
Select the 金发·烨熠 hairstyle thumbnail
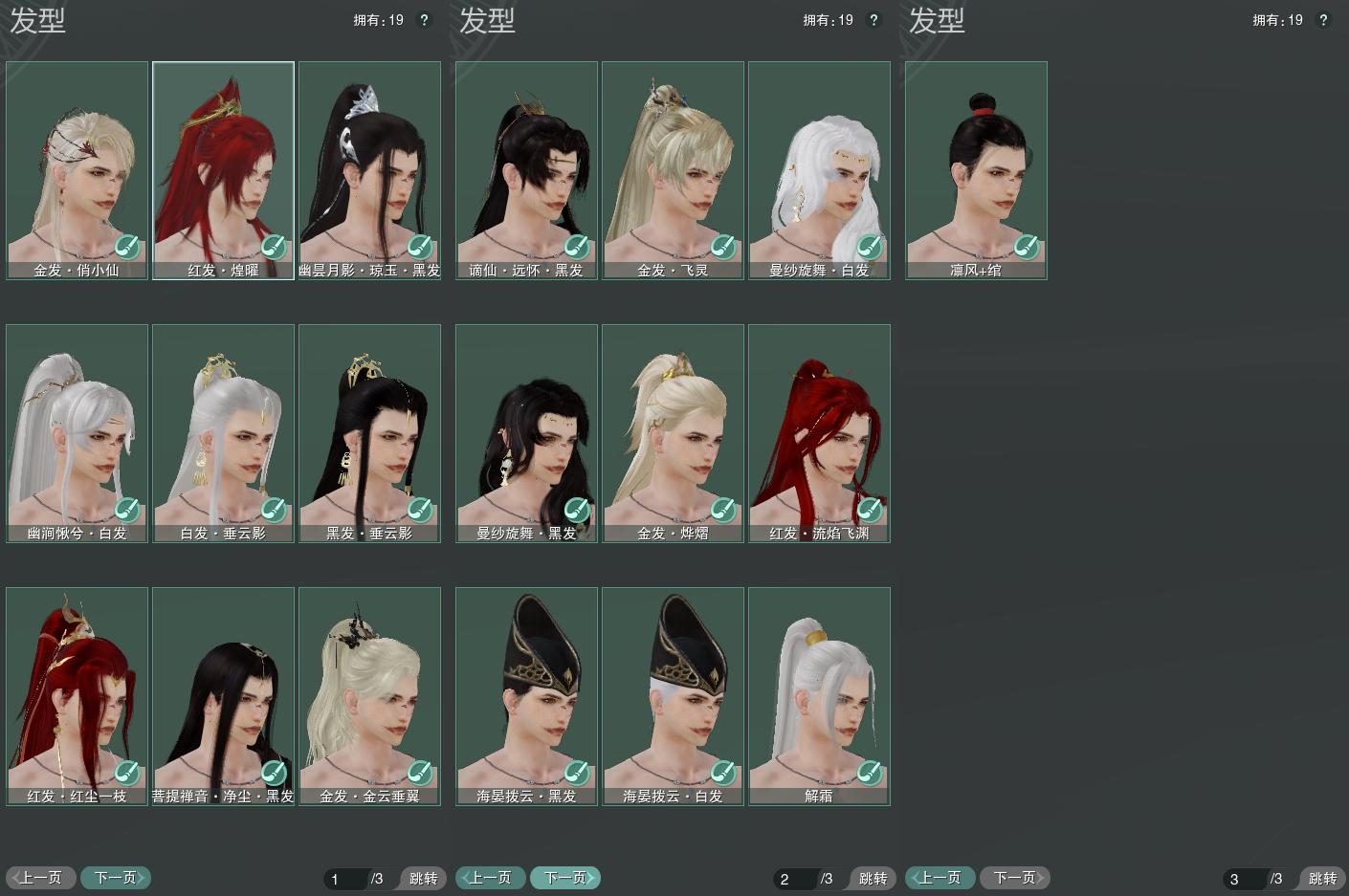coord(673,433)
